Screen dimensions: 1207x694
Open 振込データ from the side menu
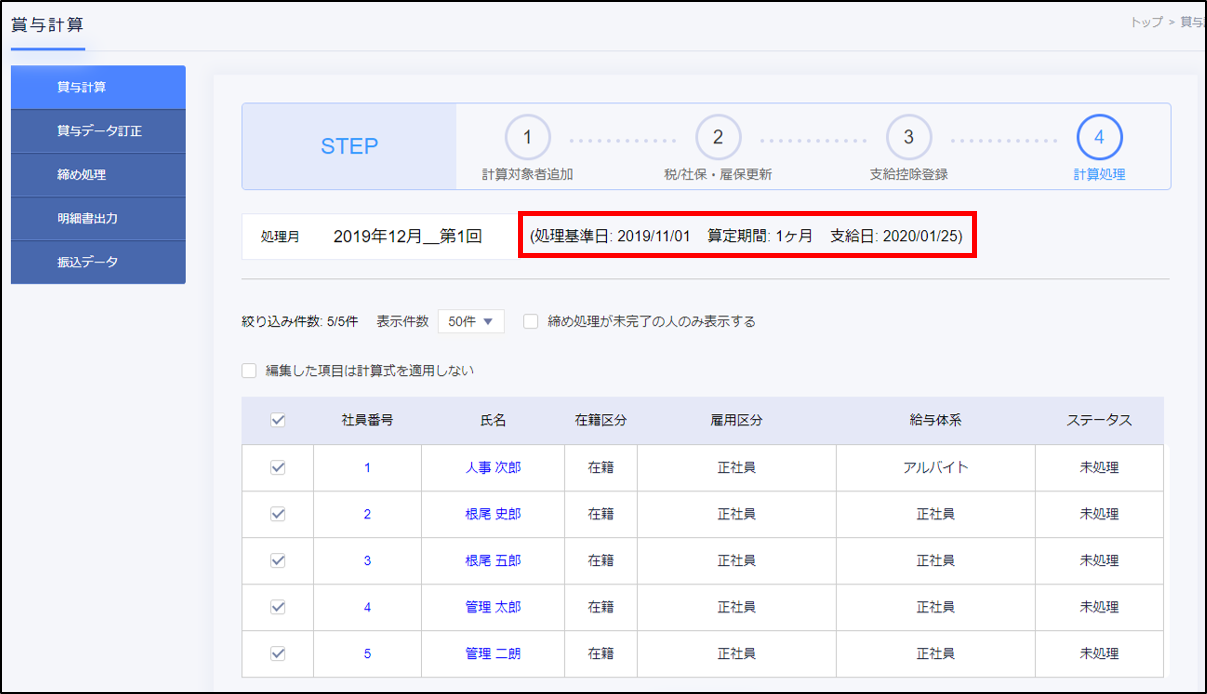98,262
